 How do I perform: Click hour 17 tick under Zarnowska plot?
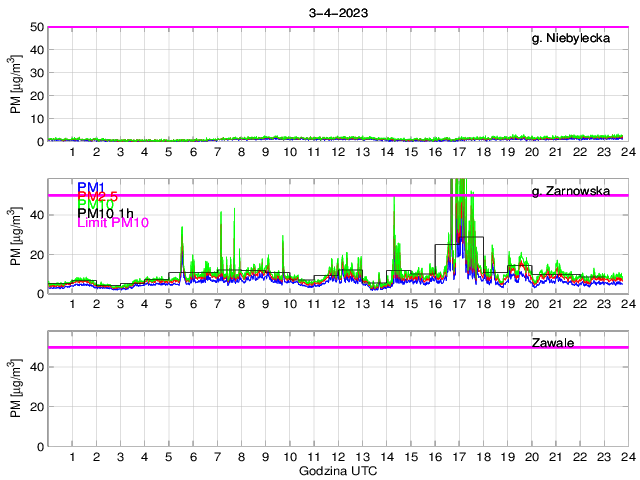[458, 304]
